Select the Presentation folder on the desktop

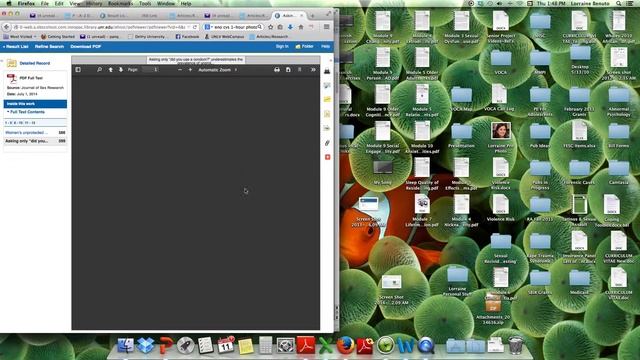tap(462, 136)
